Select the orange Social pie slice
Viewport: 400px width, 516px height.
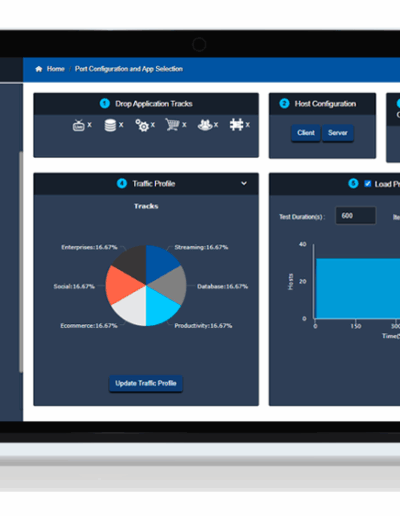[122, 284]
